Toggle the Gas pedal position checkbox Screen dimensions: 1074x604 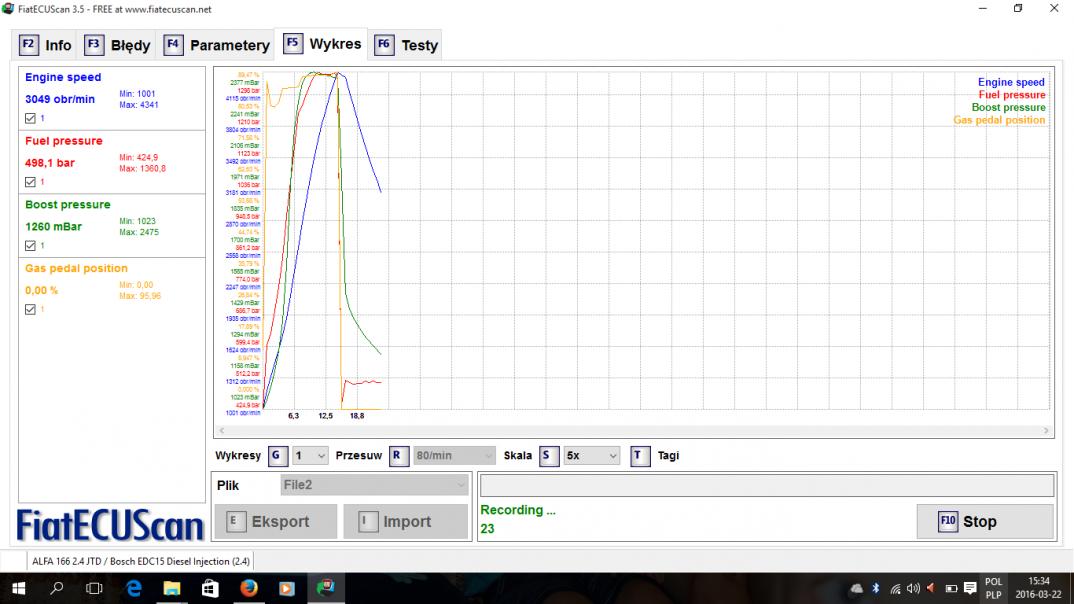(30, 310)
